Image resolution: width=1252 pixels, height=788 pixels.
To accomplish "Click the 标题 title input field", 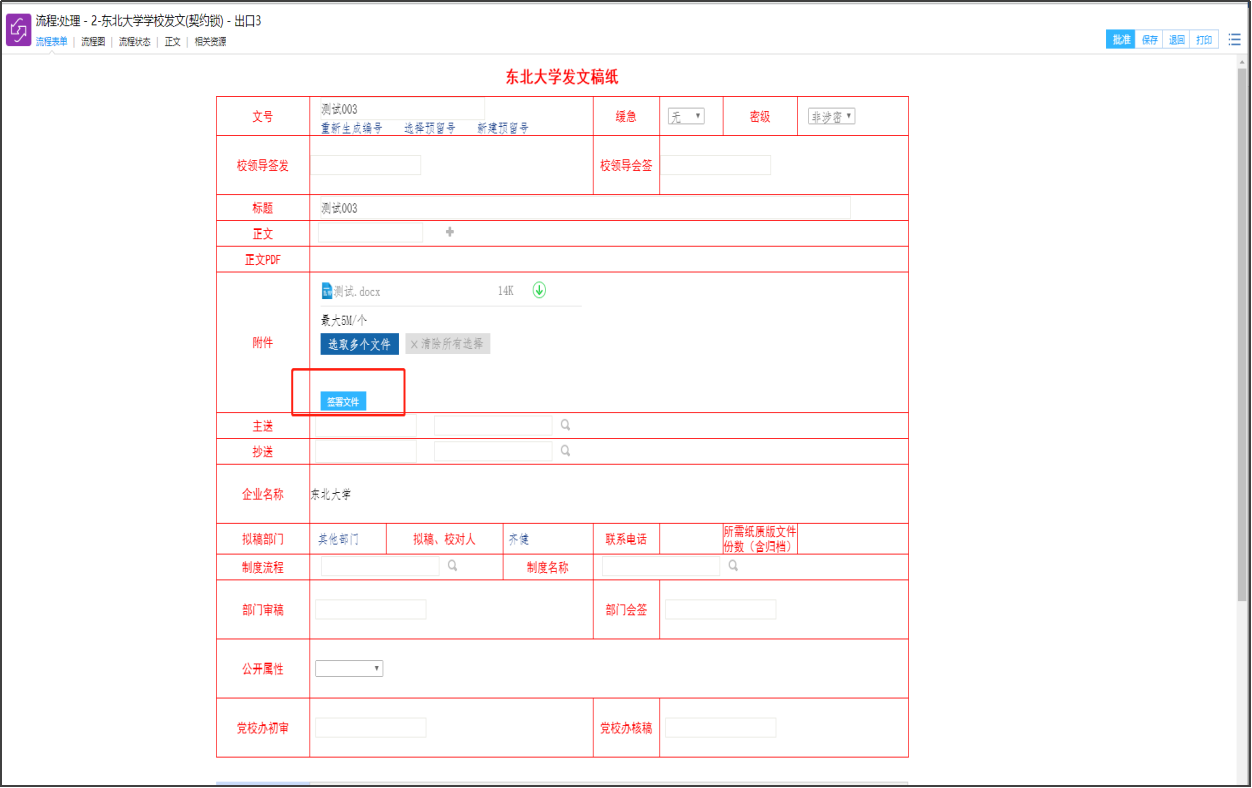I will coord(584,208).
